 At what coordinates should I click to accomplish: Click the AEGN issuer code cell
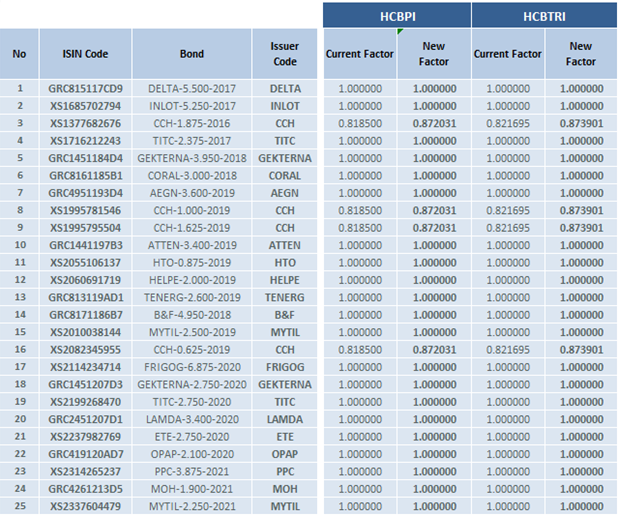pyautogui.click(x=284, y=192)
